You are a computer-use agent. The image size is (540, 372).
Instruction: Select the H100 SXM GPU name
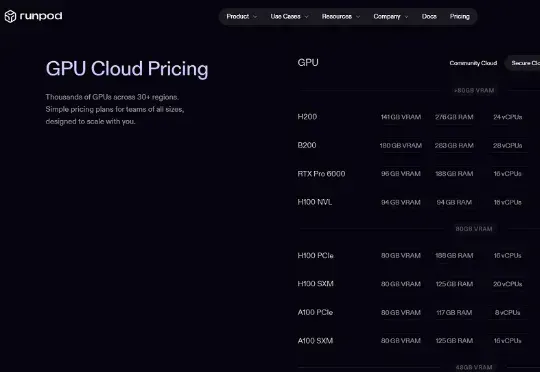click(315, 284)
